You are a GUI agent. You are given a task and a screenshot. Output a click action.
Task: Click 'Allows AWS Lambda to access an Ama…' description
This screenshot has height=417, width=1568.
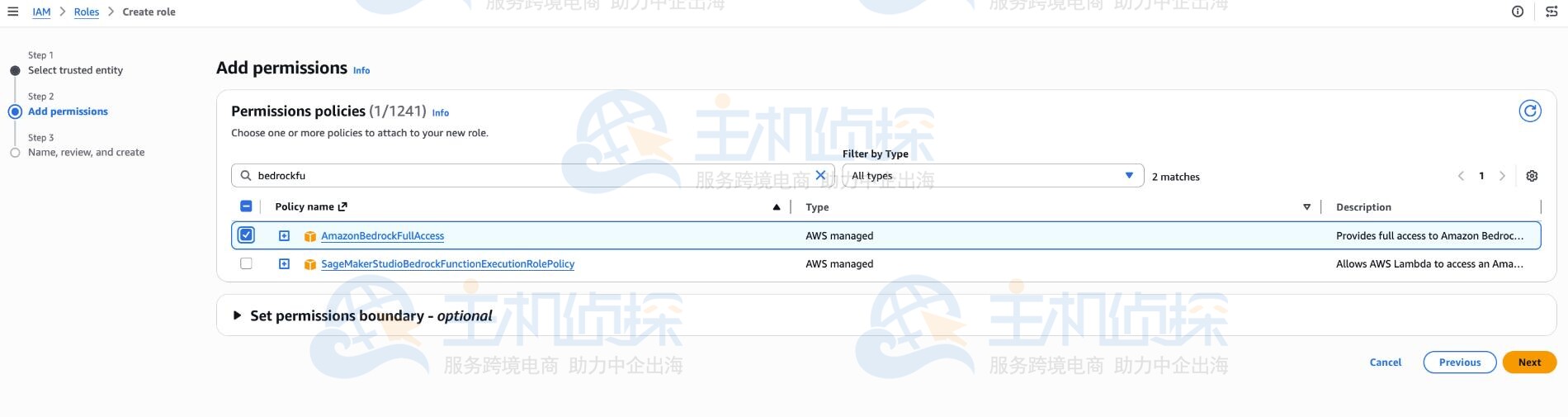click(x=1429, y=264)
